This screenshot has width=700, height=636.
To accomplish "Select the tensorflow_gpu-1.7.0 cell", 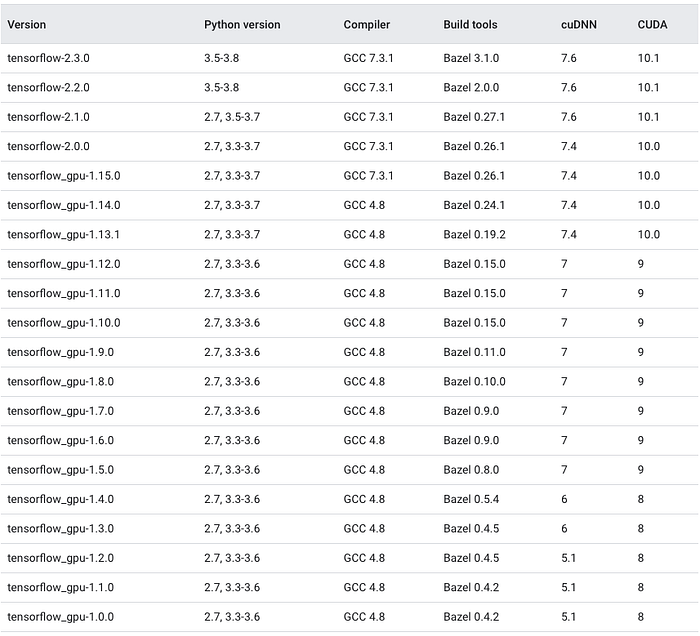I will (x=61, y=411).
